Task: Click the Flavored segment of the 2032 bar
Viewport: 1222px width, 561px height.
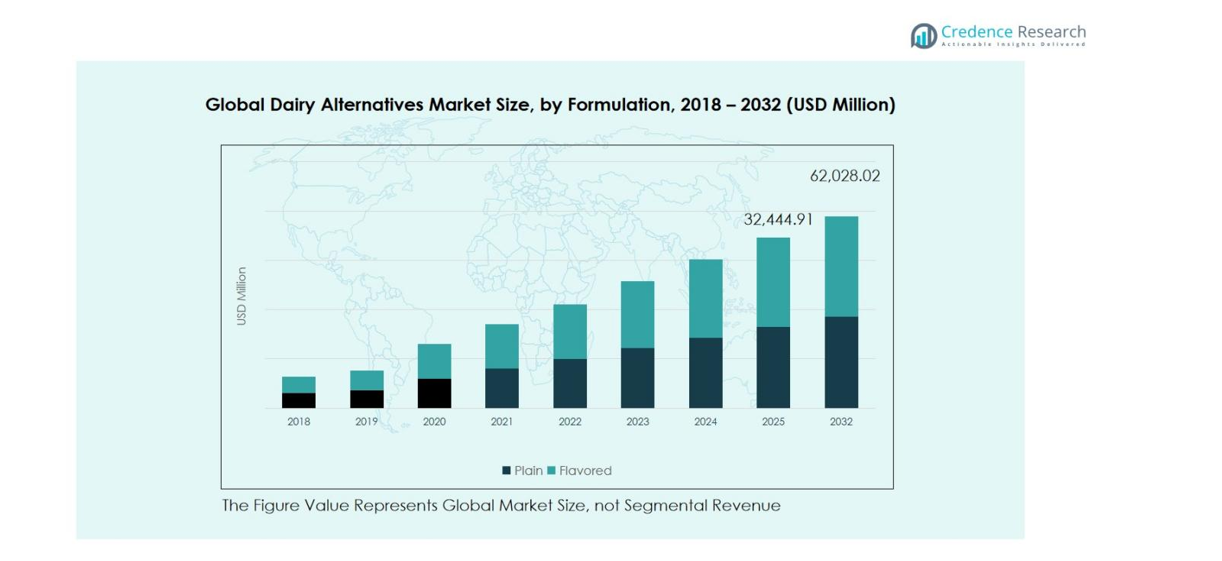Action: 841,266
